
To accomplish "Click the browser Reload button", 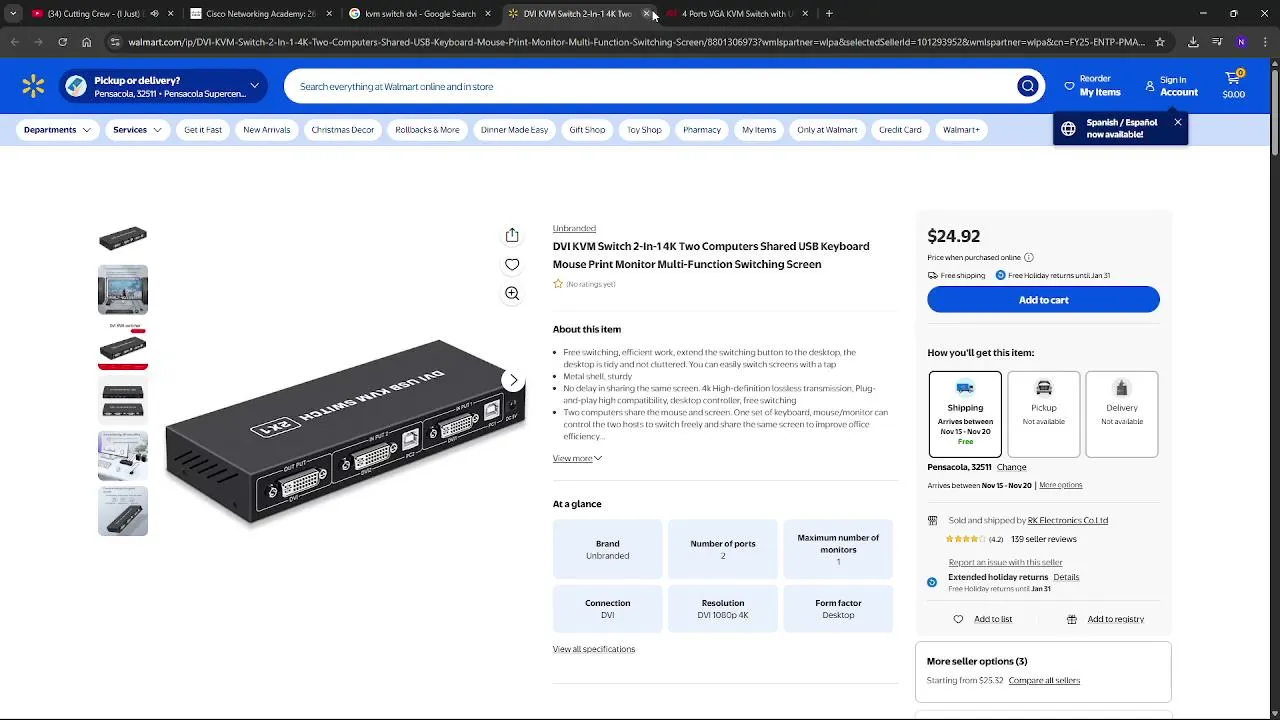I will pyautogui.click(x=62, y=42).
